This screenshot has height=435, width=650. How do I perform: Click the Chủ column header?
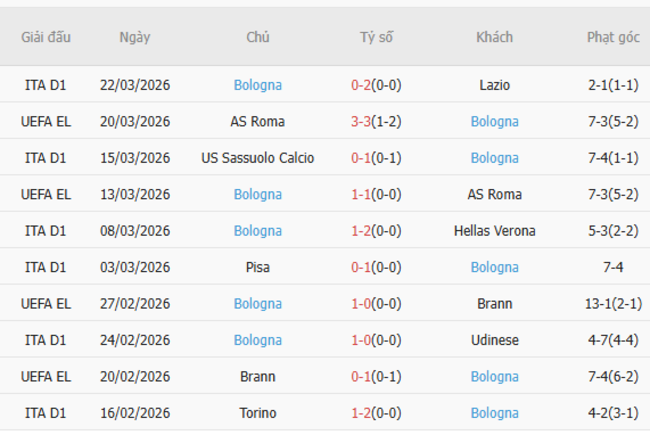(x=257, y=37)
